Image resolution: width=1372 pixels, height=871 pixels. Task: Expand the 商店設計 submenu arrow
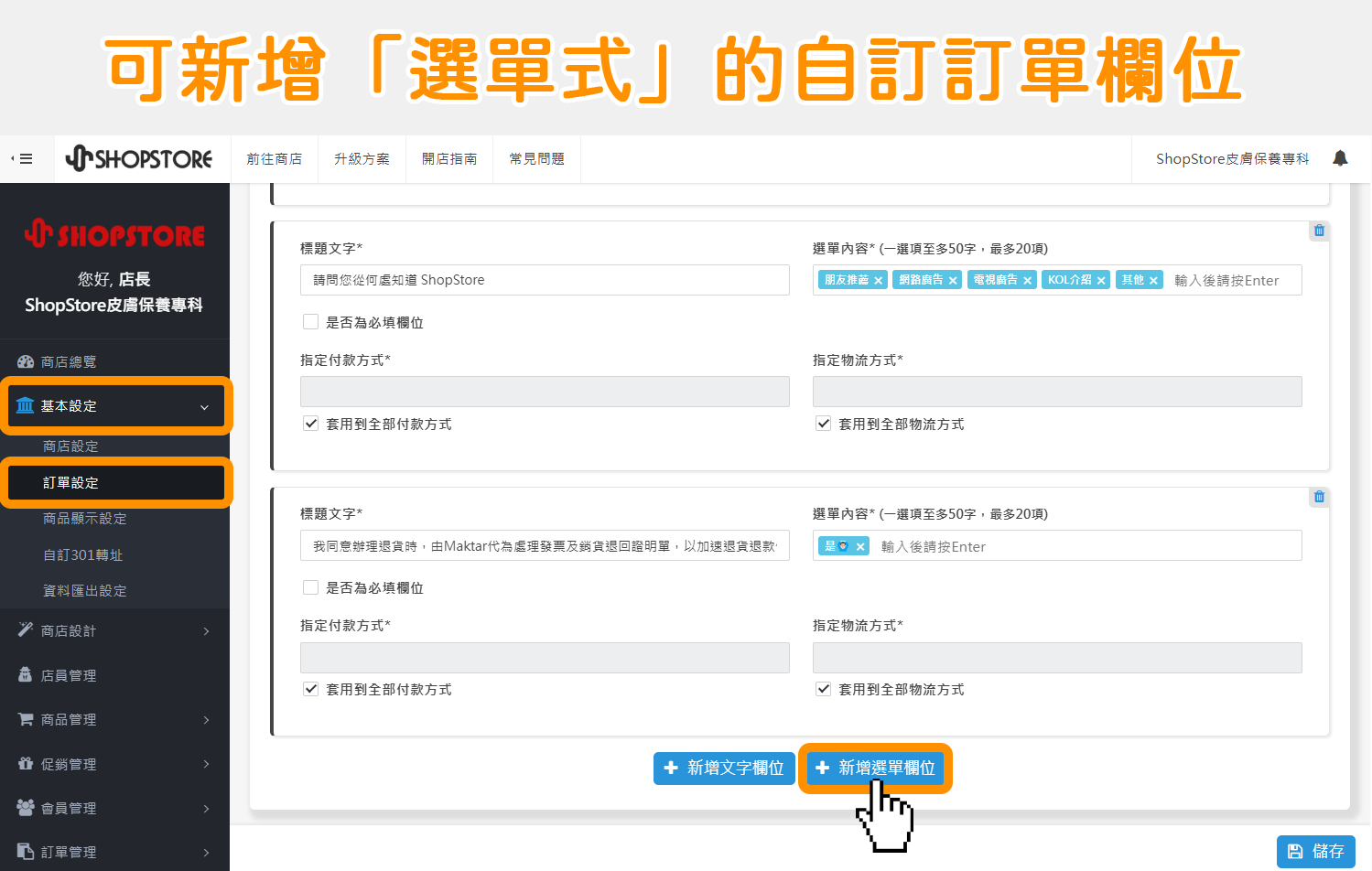coord(206,631)
